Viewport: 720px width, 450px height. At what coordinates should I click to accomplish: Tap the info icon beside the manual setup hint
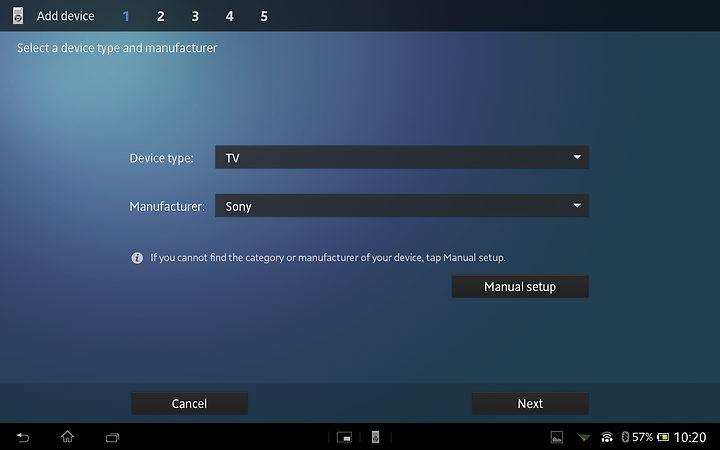tap(137, 258)
